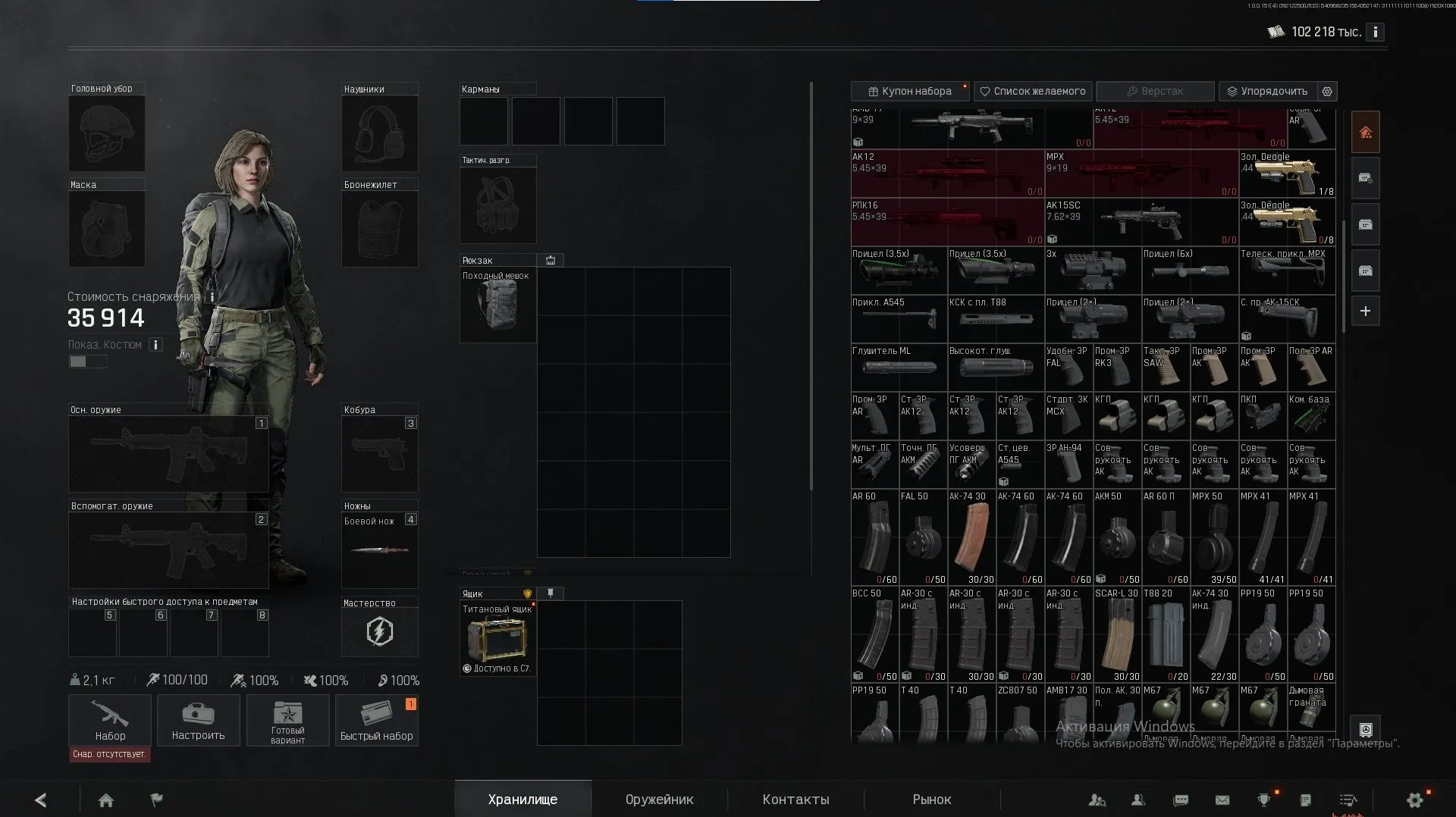1456x817 pixels.
Task: Select the Телеск. прикл. MPX stock
Action: pyautogui.click(x=1287, y=271)
